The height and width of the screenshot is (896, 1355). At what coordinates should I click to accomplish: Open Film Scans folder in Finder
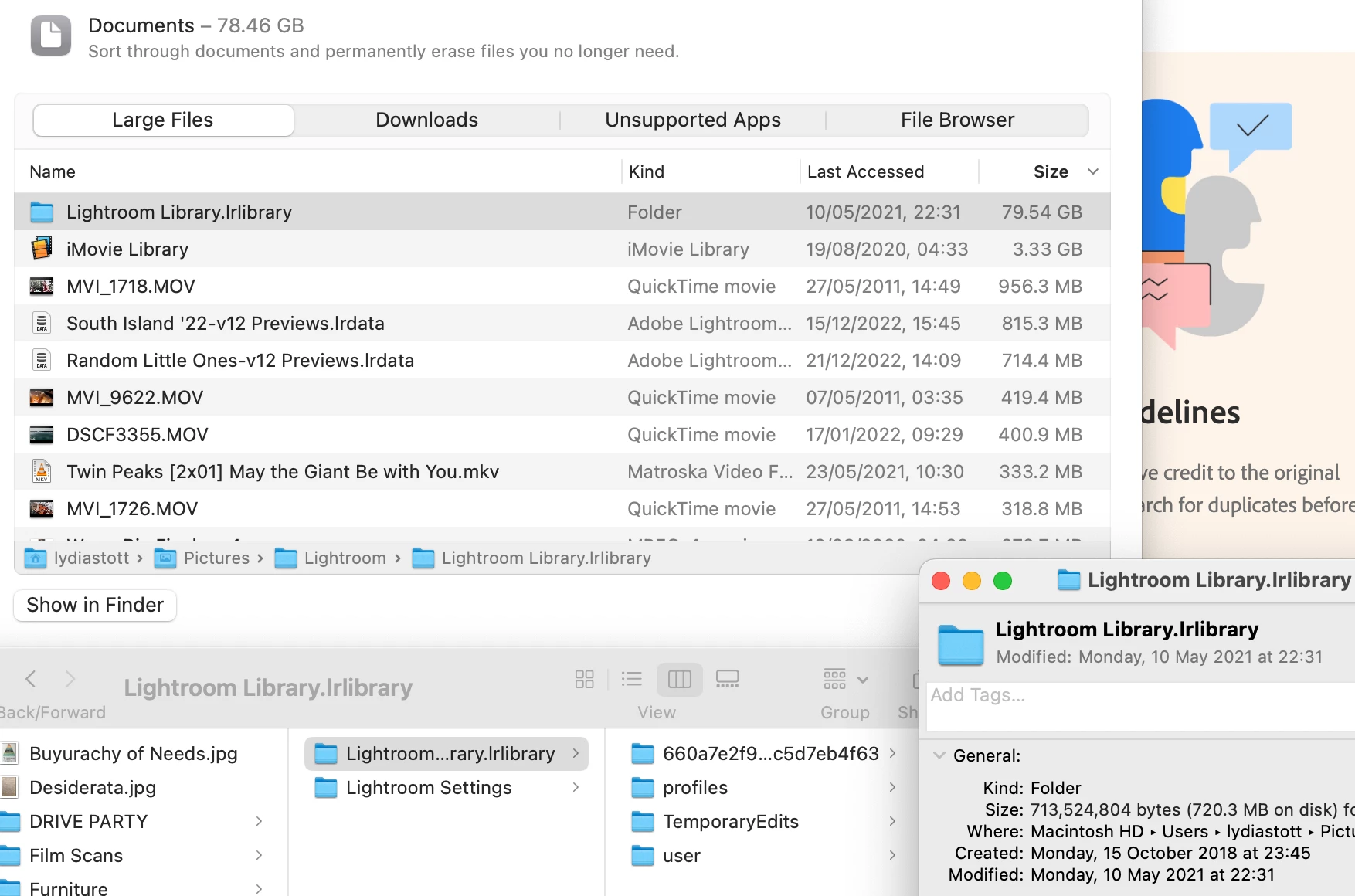tap(76, 856)
